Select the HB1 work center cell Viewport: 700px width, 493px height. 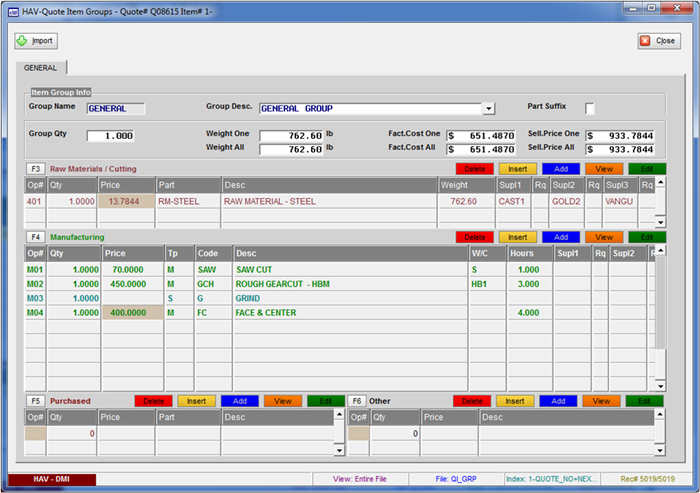click(488, 284)
